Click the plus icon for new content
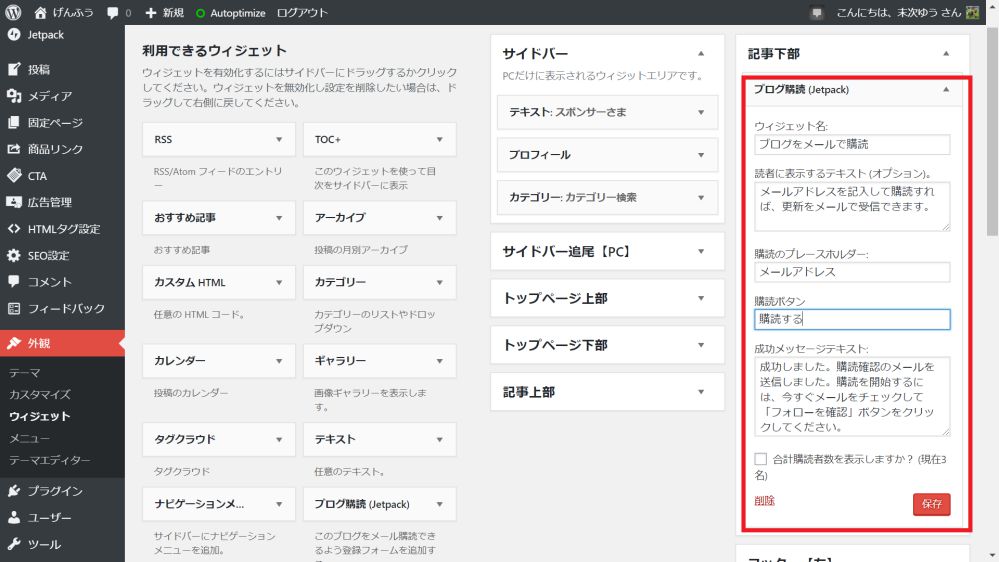Viewport: 999px width, 562px height. click(151, 13)
